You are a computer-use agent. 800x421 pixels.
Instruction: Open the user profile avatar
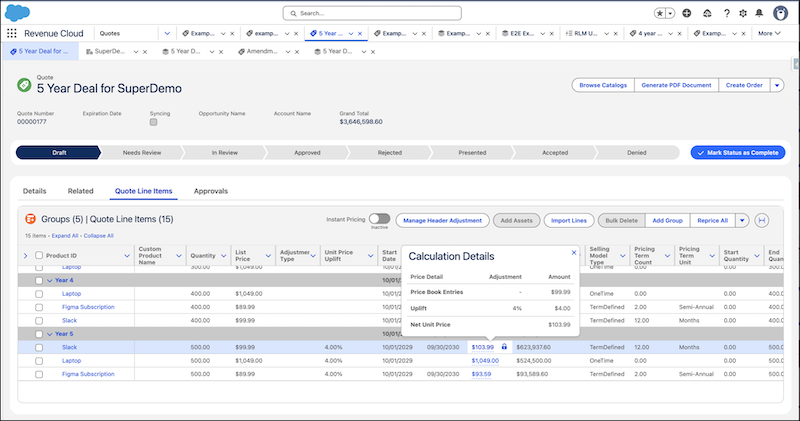click(780, 13)
